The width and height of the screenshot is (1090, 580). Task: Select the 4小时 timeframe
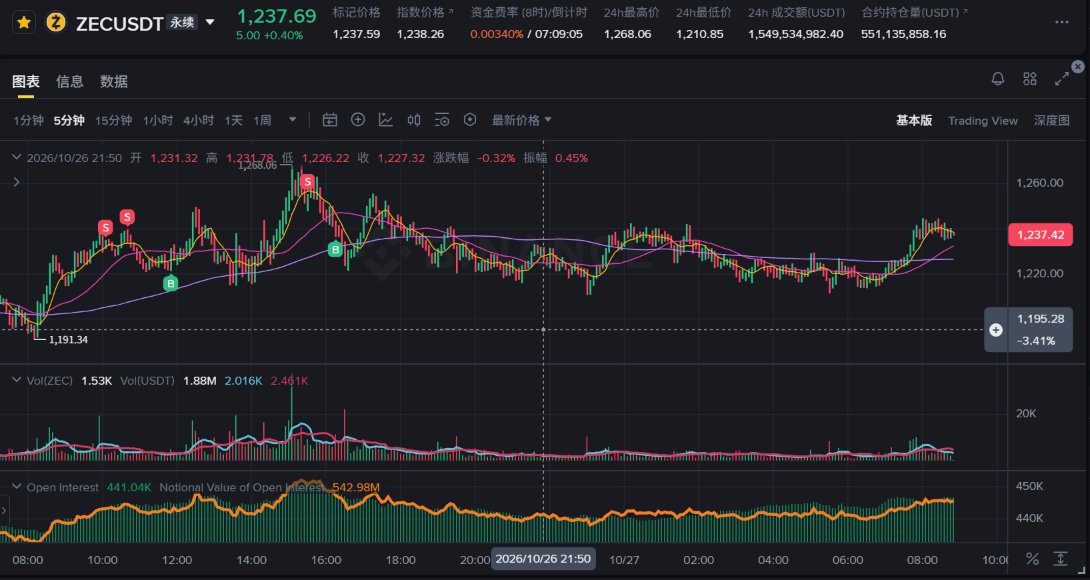pos(199,120)
